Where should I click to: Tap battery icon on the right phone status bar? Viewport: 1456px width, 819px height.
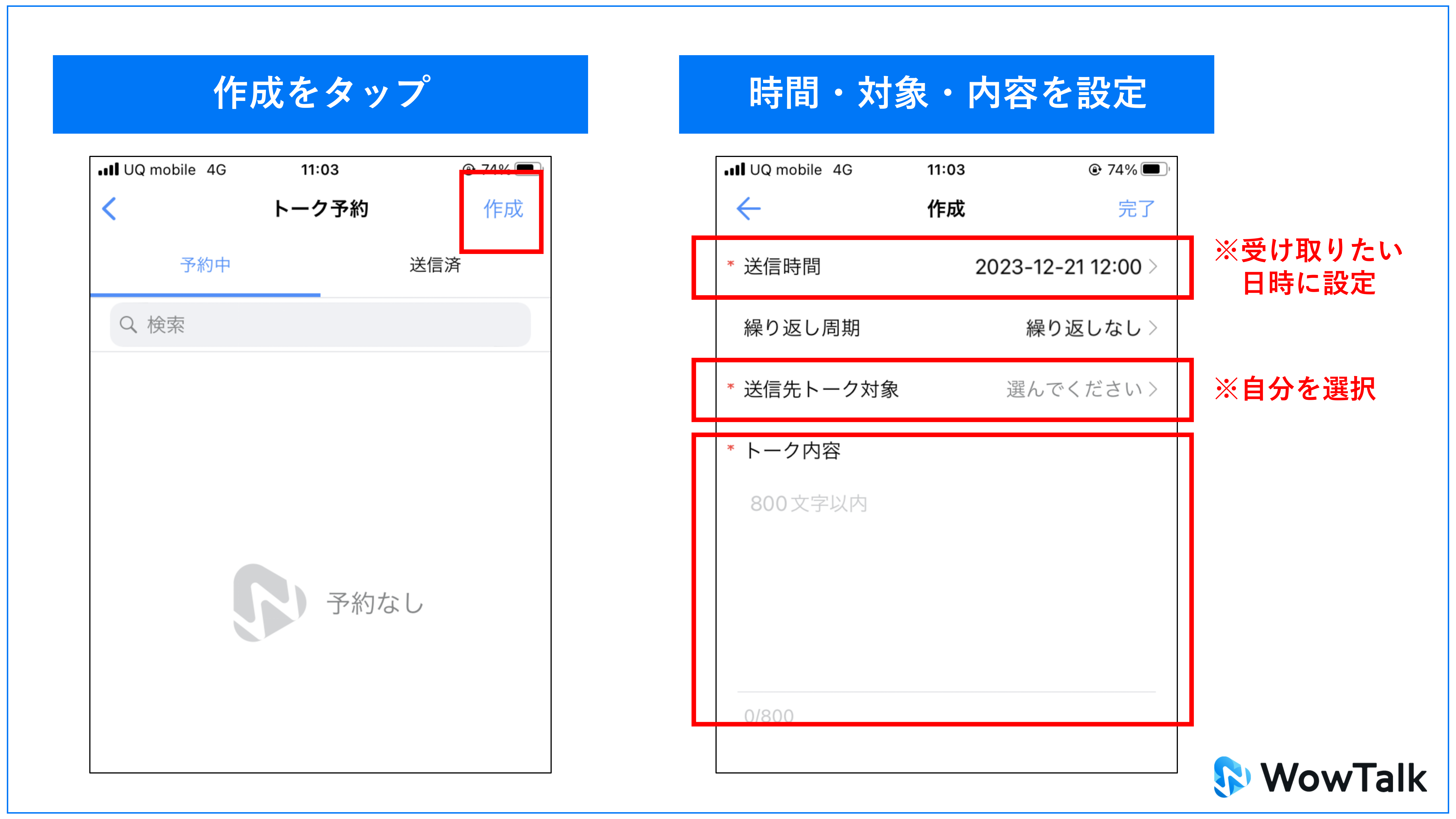(x=1154, y=169)
